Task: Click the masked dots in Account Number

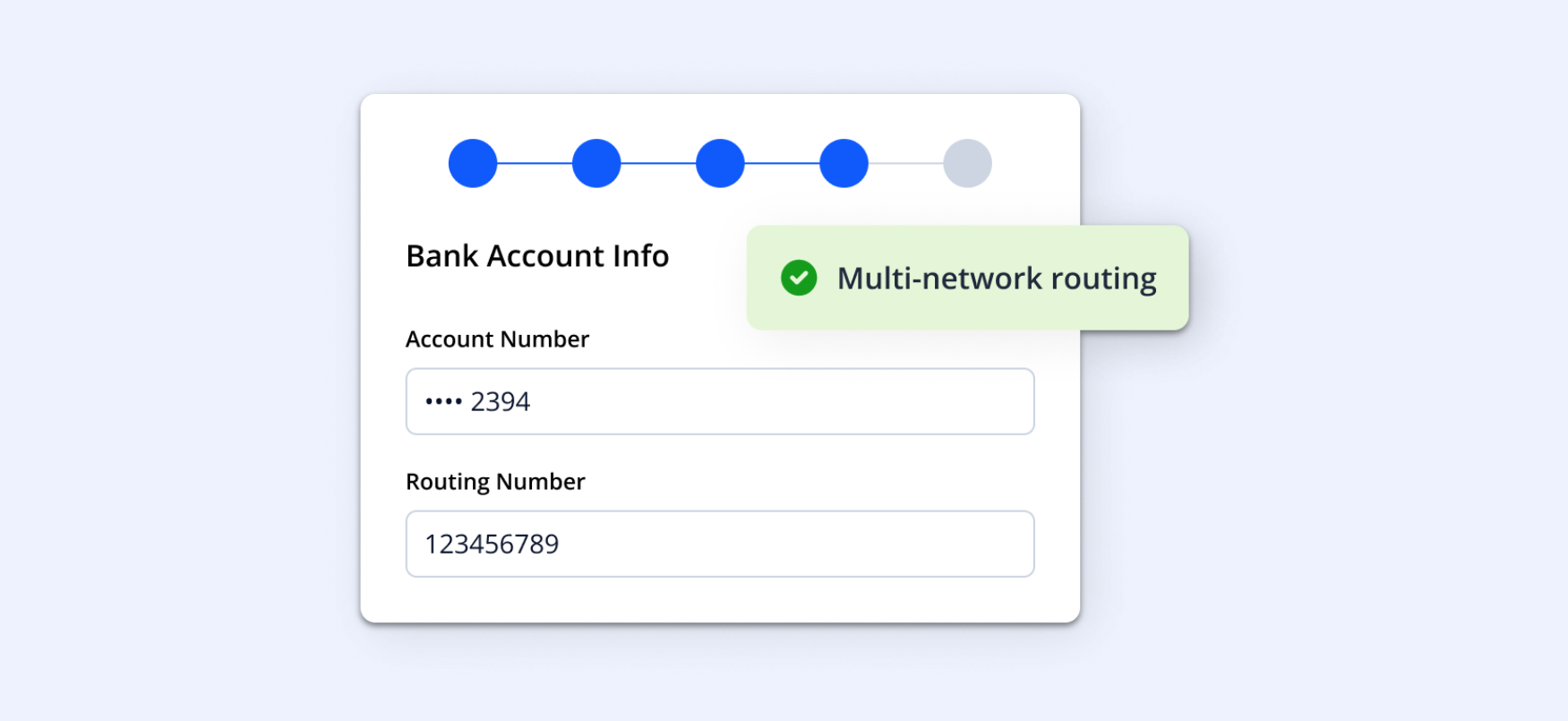Action: tap(443, 401)
